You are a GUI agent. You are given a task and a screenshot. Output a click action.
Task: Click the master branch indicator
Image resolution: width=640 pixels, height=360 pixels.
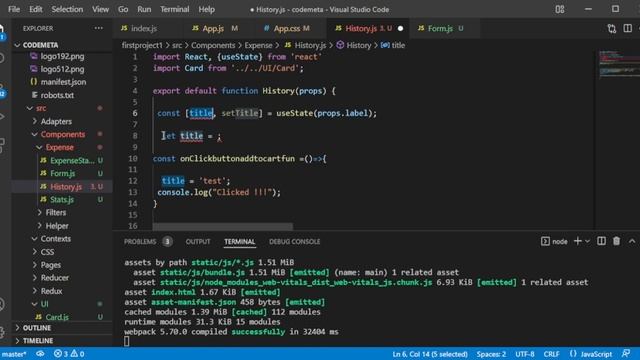pos(14,354)
